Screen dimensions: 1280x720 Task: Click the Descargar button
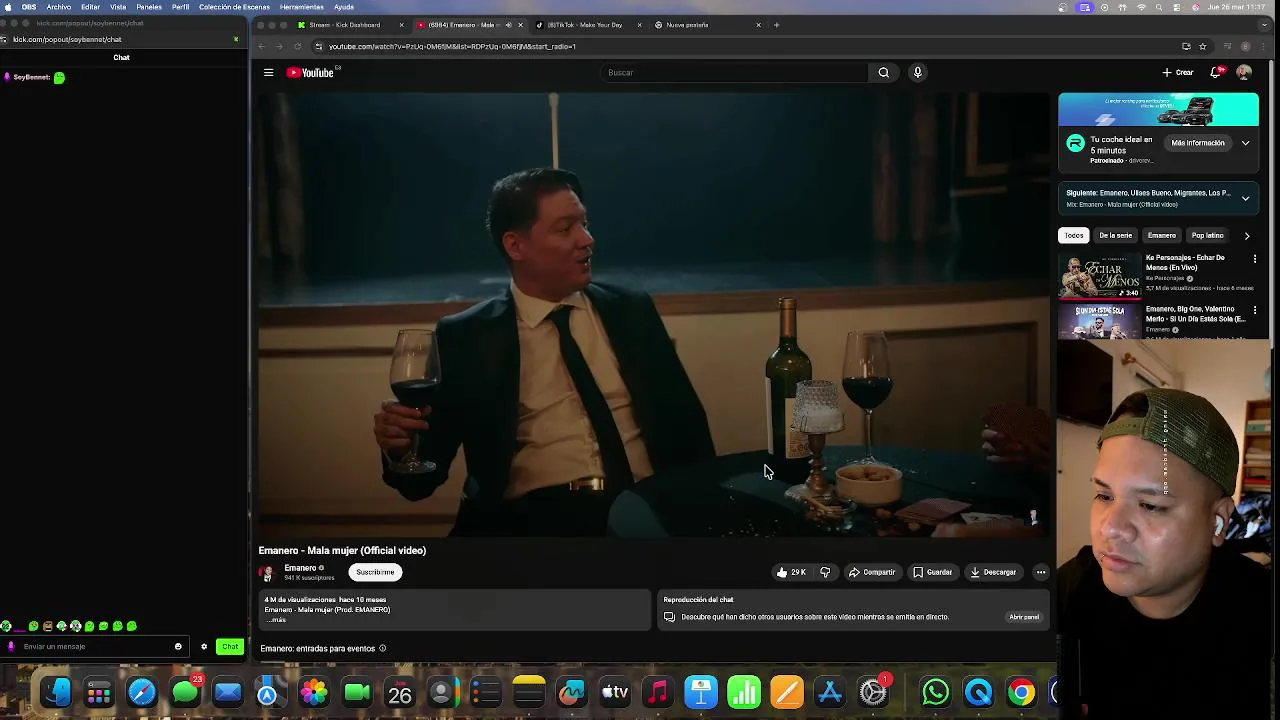tap(993, 572)
